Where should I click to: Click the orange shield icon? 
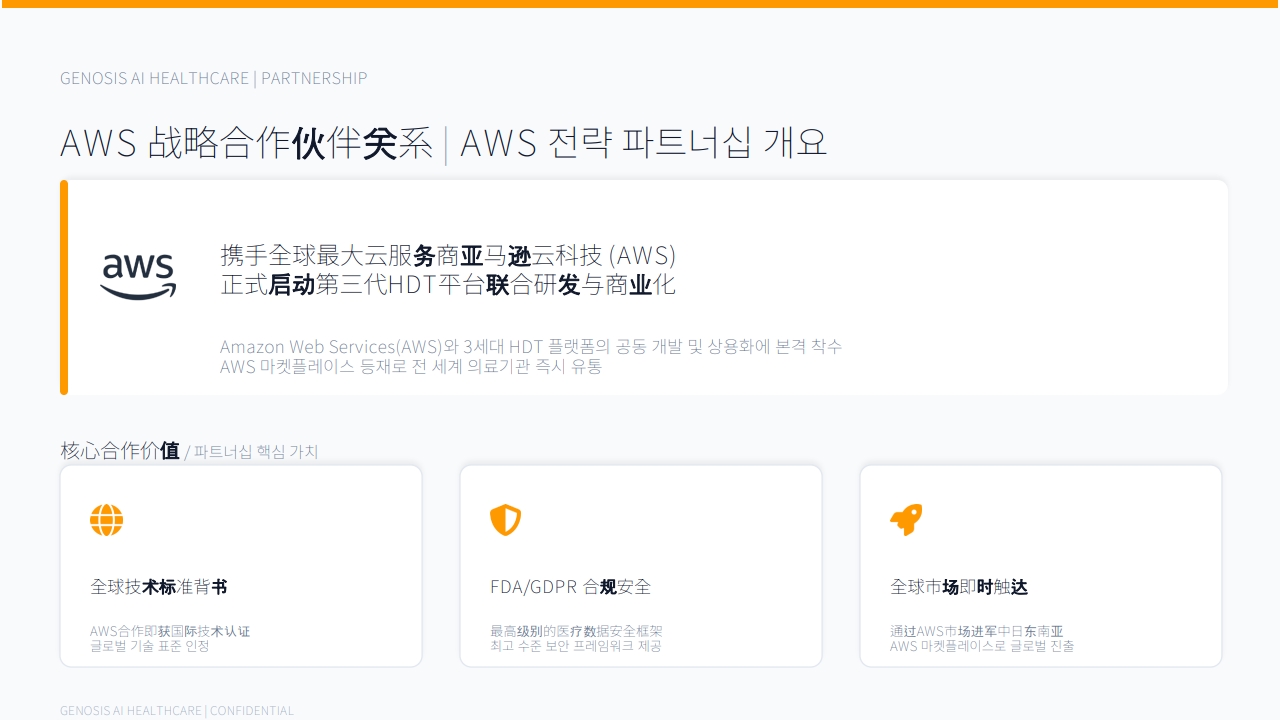(505, 520)
